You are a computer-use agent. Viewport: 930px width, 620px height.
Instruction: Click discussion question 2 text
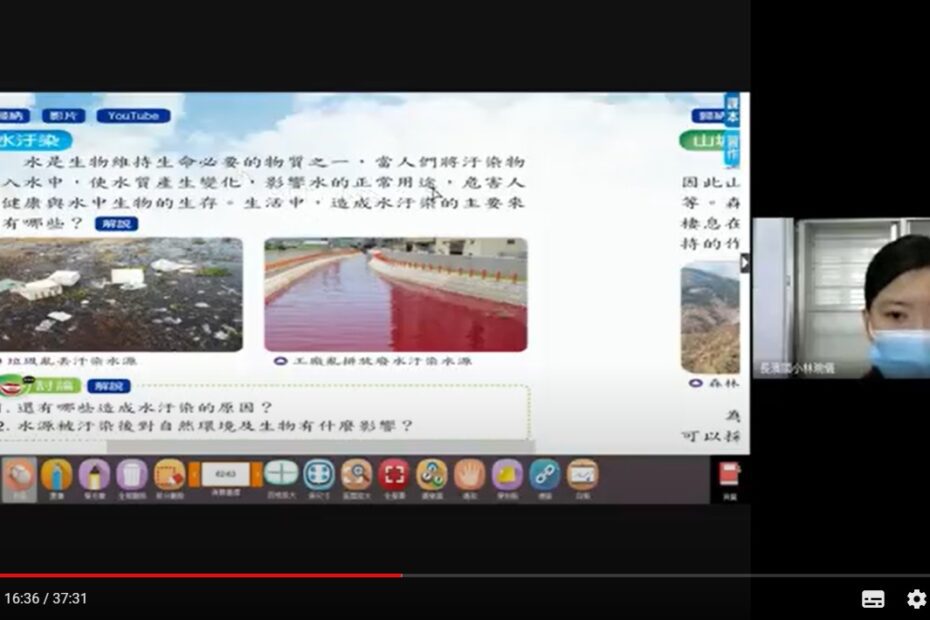tap(206, 425)
